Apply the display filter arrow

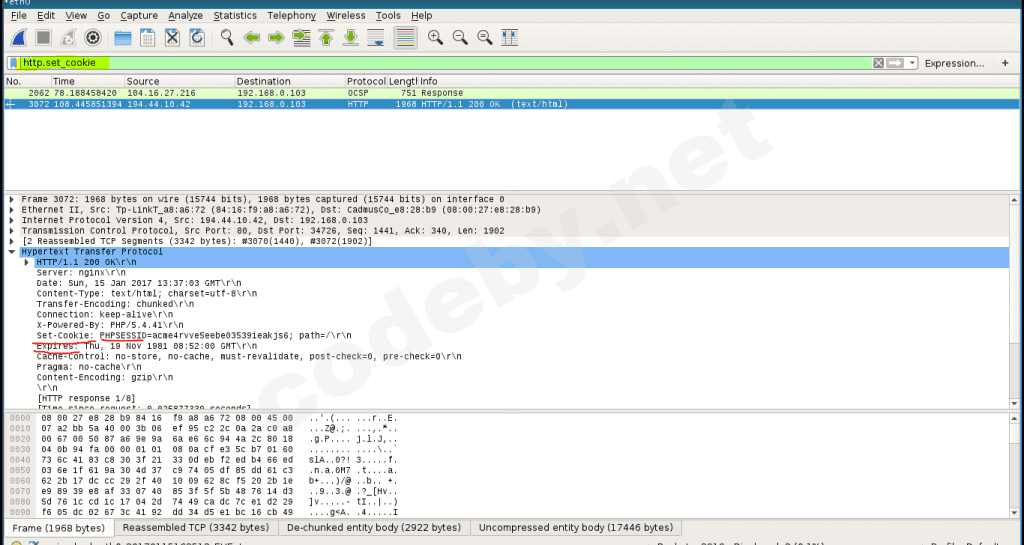point(895,63)
